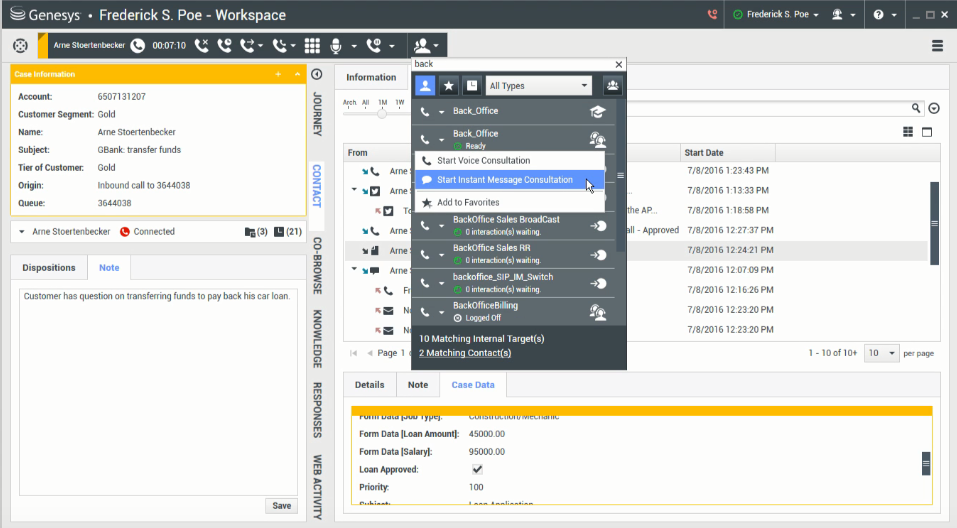Open the keypad (dial pad) in call toolbar
The image size is (957, 528).
click(x=312, y=46)
